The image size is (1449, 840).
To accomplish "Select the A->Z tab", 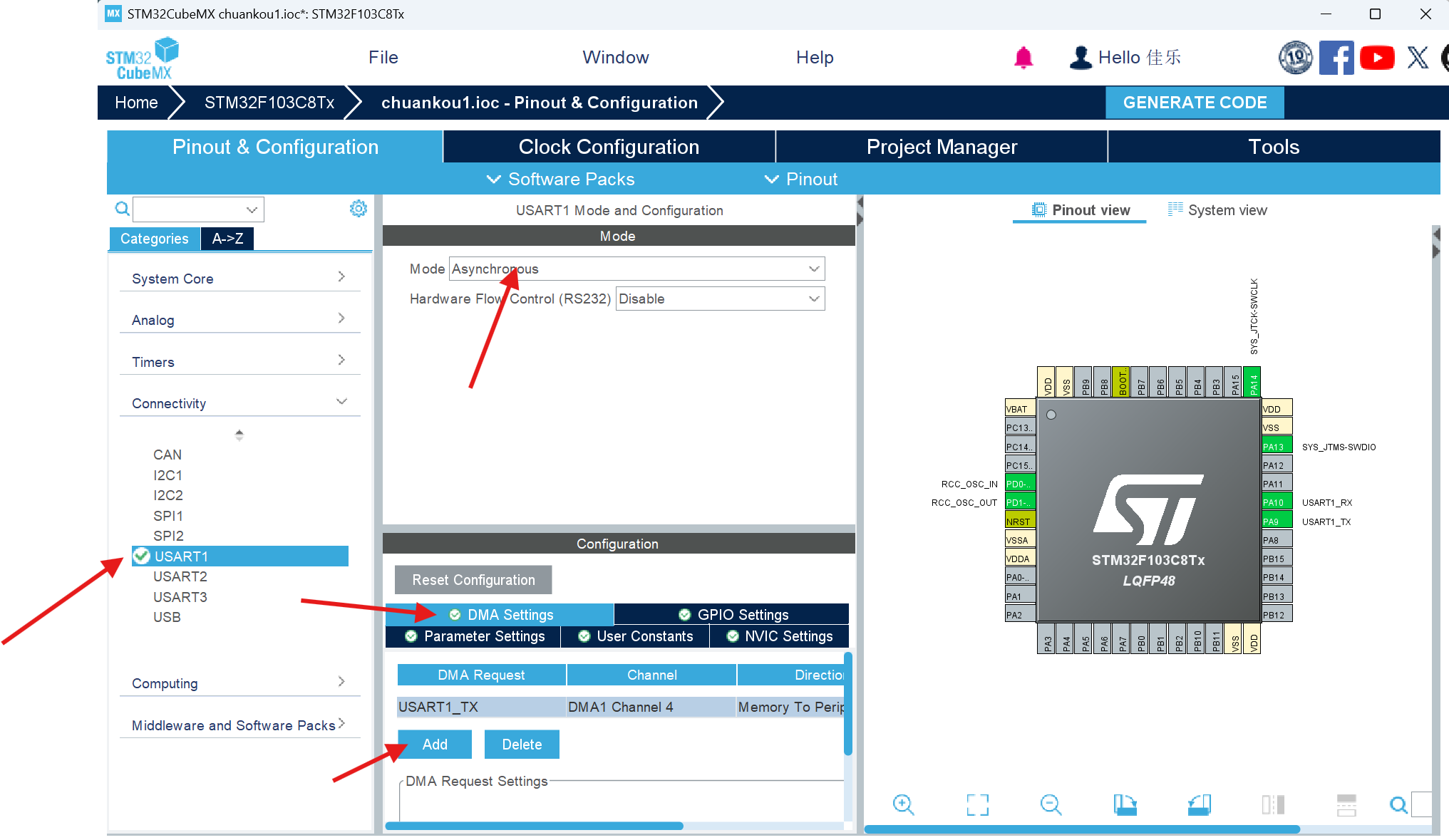I will click(227, 239).
